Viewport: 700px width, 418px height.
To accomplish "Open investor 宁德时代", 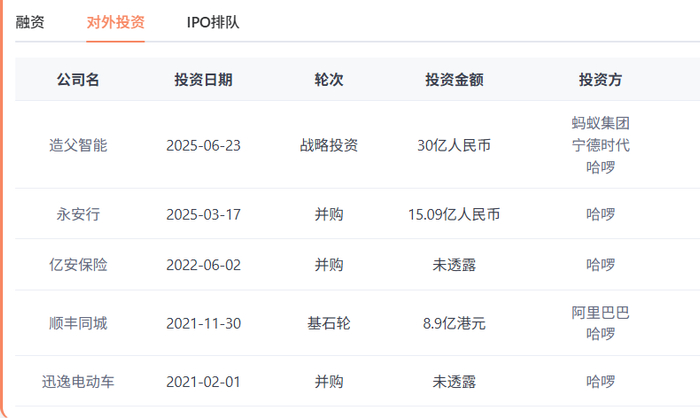I will coord(600,145).
